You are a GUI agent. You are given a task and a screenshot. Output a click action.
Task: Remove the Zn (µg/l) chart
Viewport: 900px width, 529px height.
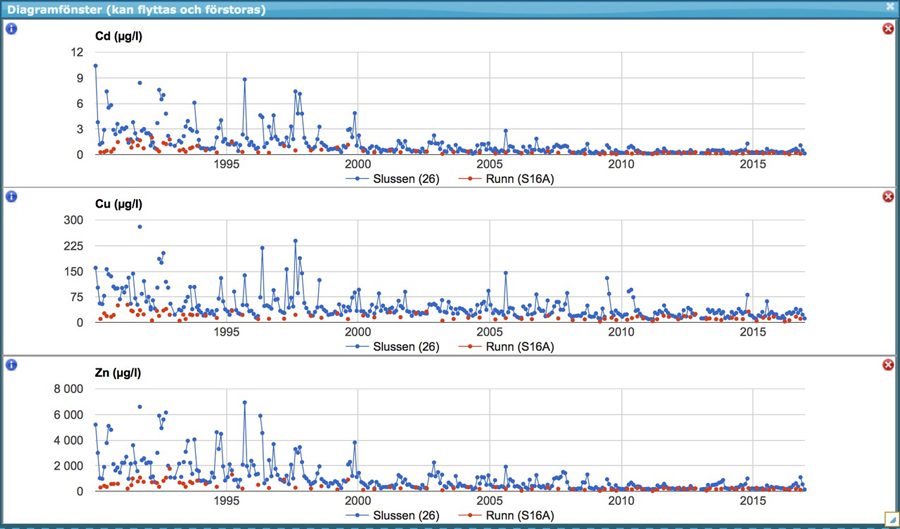point(888,365)
